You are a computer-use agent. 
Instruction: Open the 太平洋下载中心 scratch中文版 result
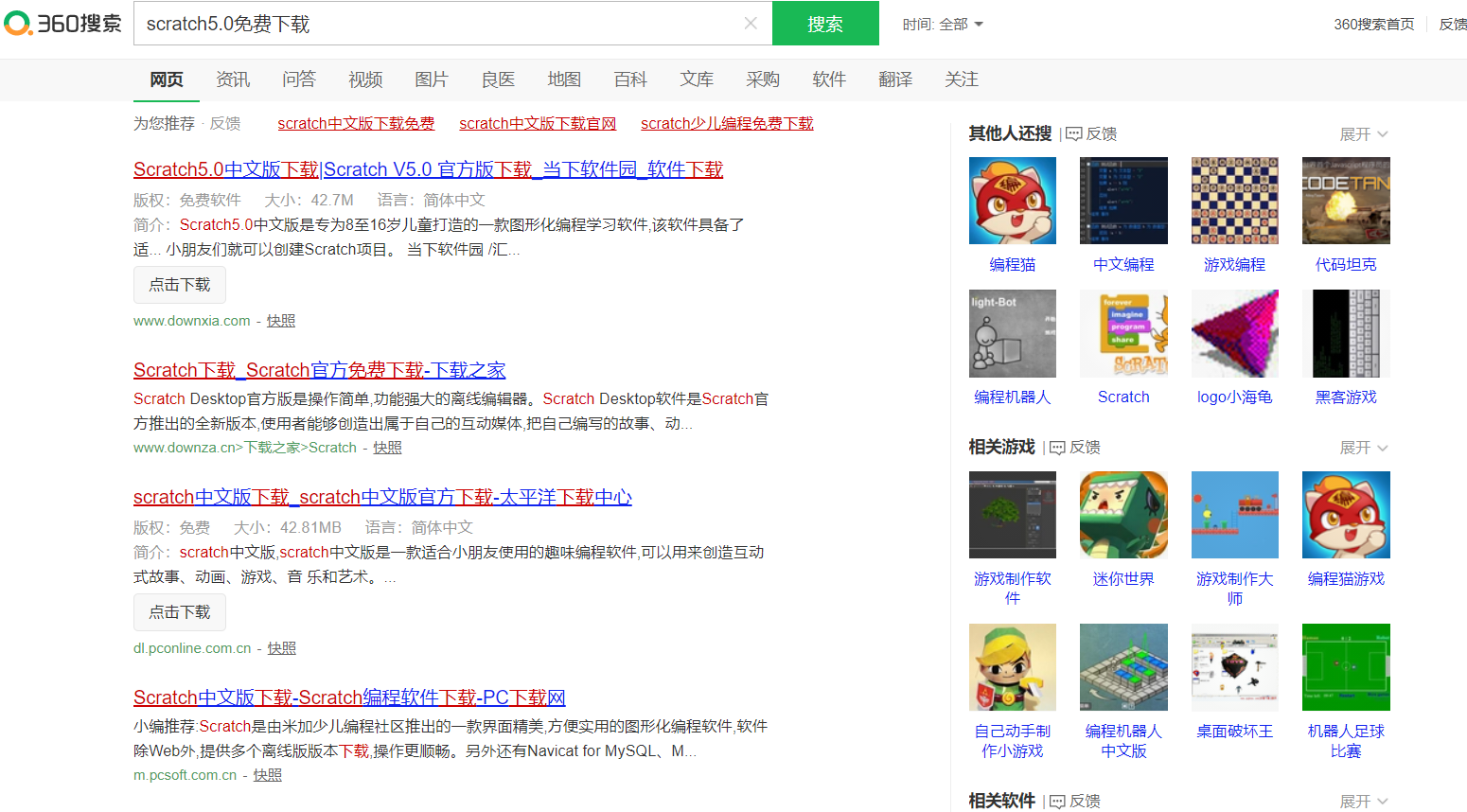[x=382, y=497]
